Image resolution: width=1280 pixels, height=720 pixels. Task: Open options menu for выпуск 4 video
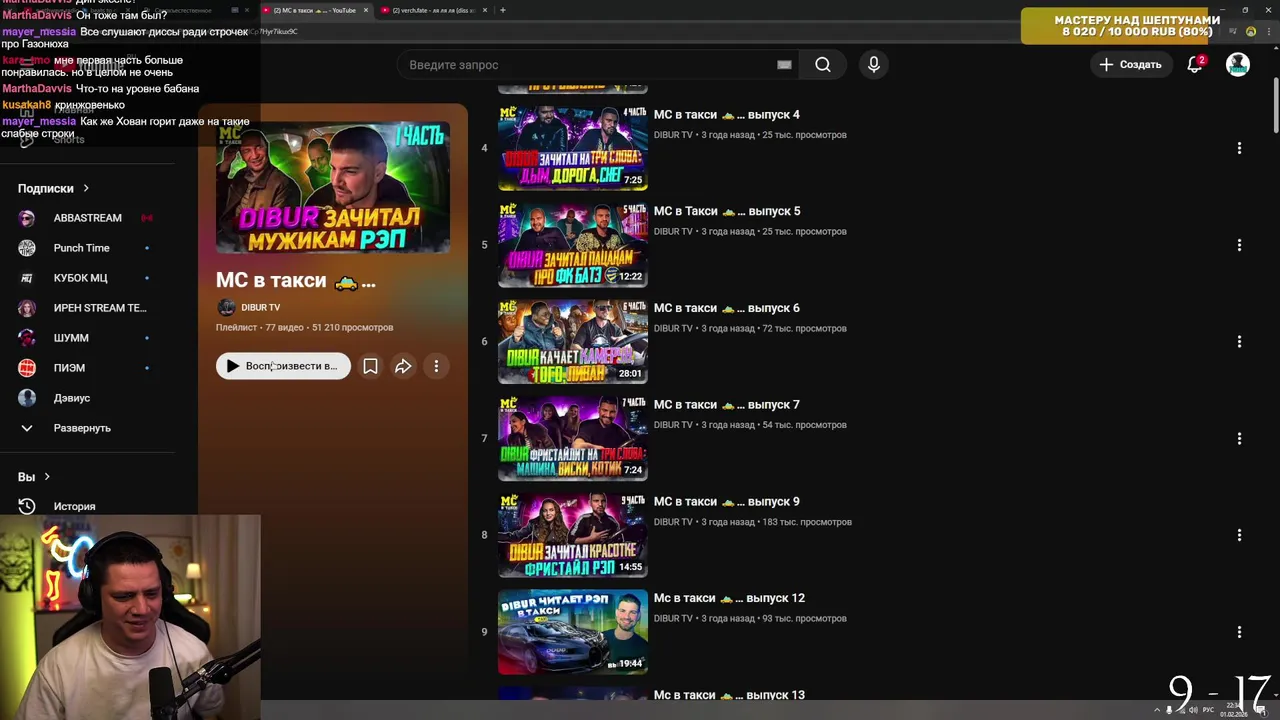[x=1239, y=148]
